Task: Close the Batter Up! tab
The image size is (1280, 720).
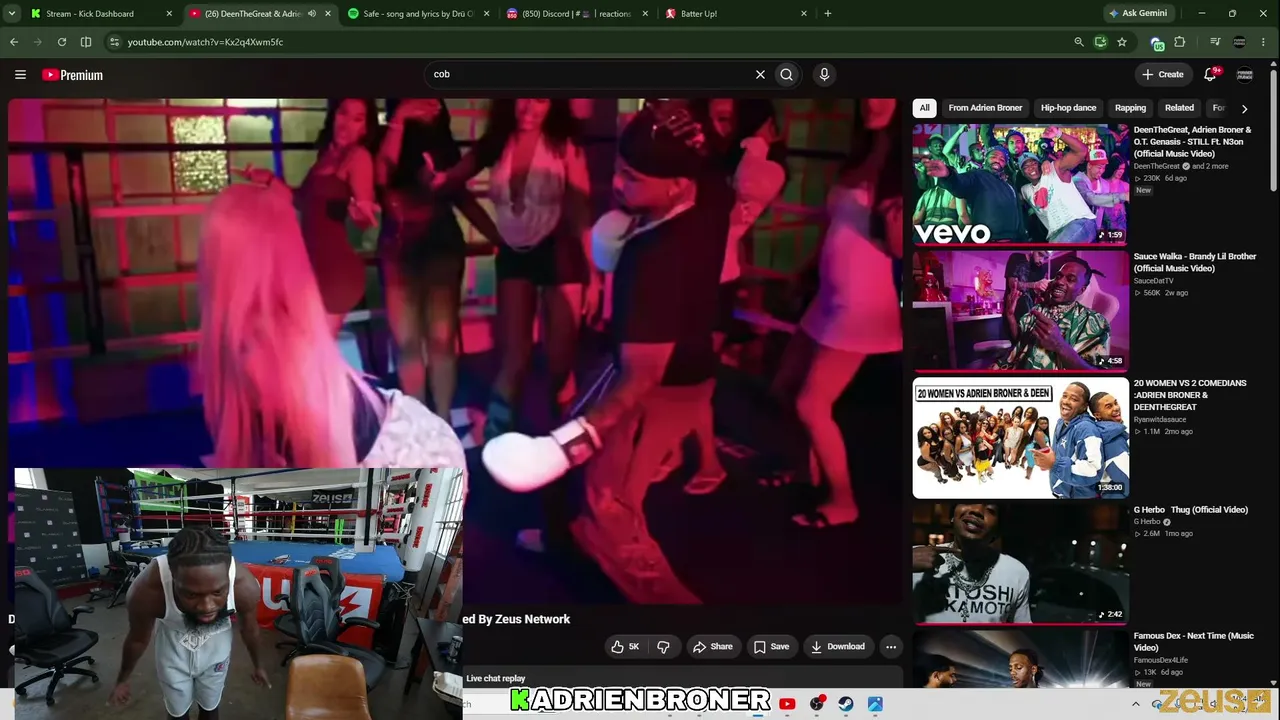Action: pyautogui.click(x=803, y=14)
